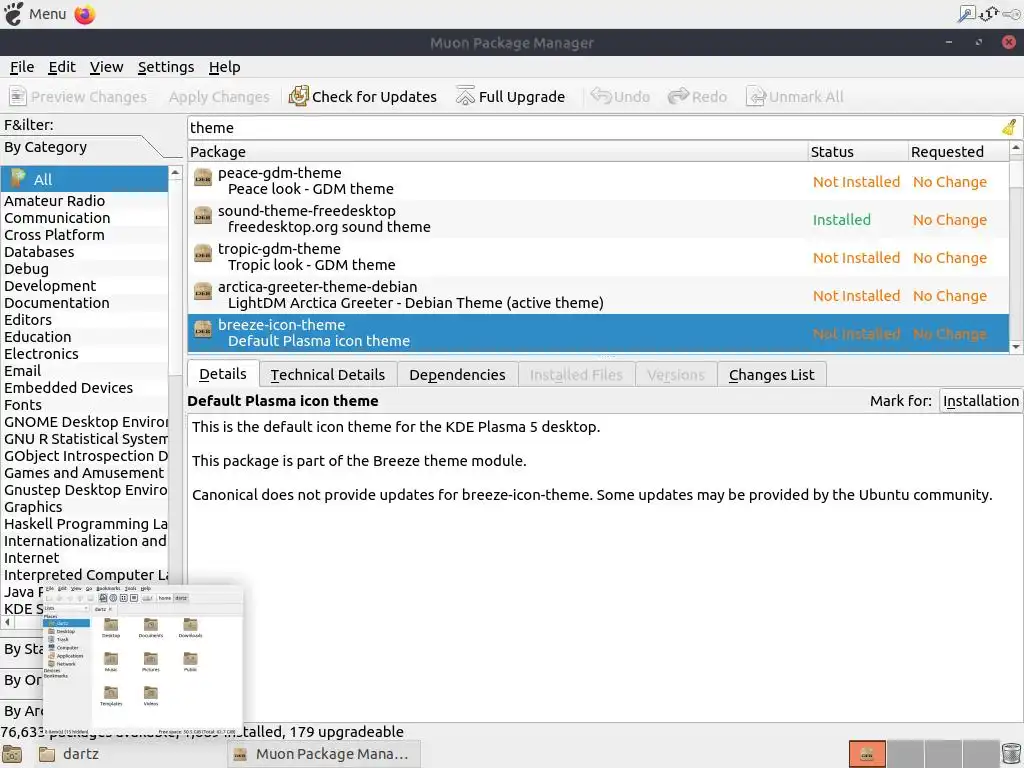Screen dimensions: 1024x768
Task: Open the Settings menu
Action: pos(166,67)
